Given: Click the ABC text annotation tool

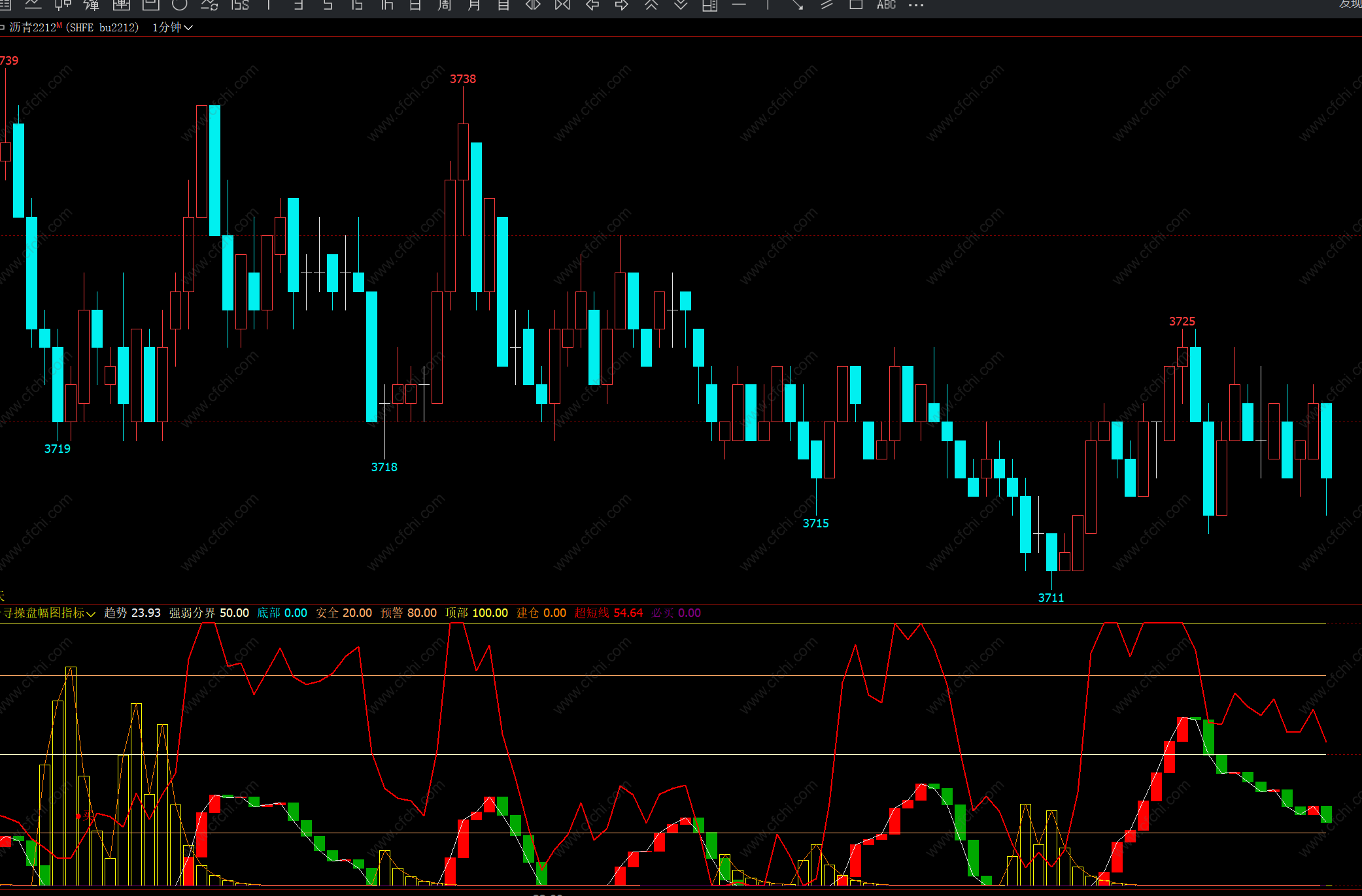Looking at the screenshot, I should click(x=886, y=5).
